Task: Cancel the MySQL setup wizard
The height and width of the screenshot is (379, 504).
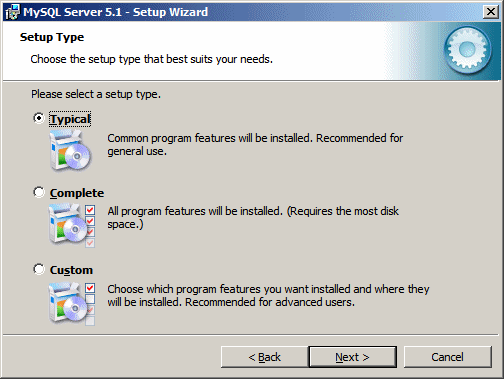Action: click(447, 357)
